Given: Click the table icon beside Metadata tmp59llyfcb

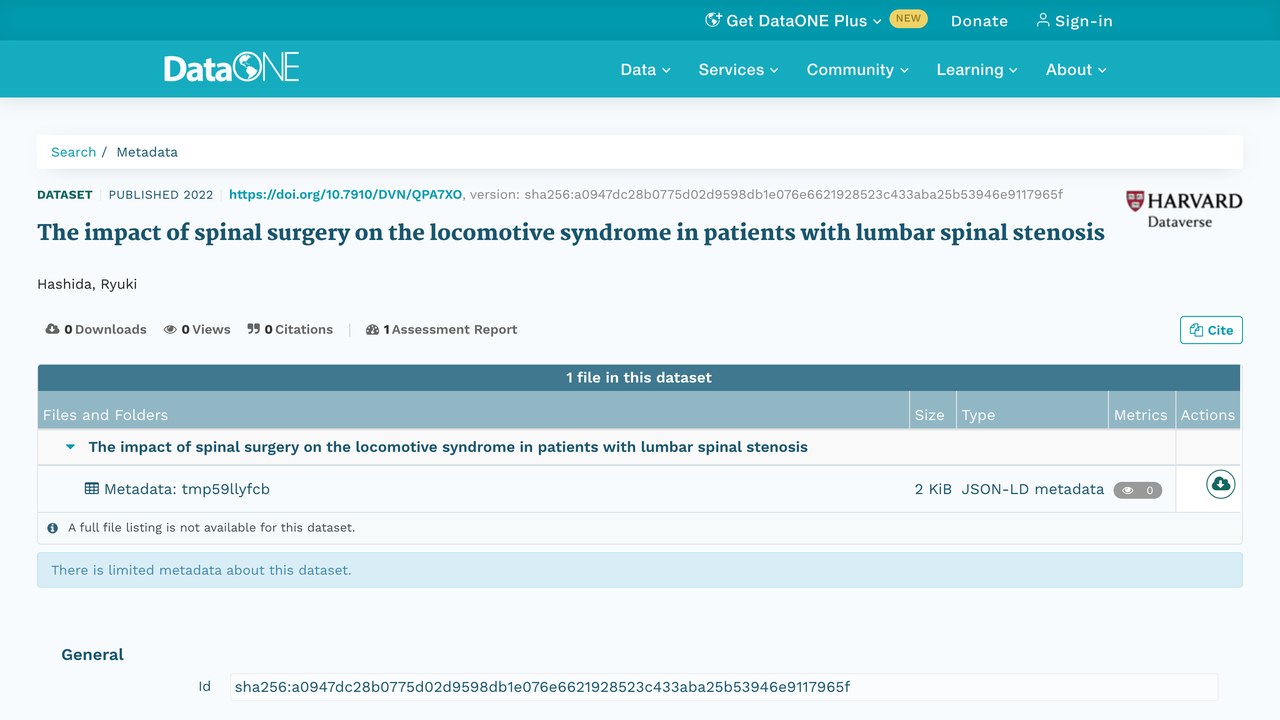Looking at the screenshot, I should pos(92,489).
